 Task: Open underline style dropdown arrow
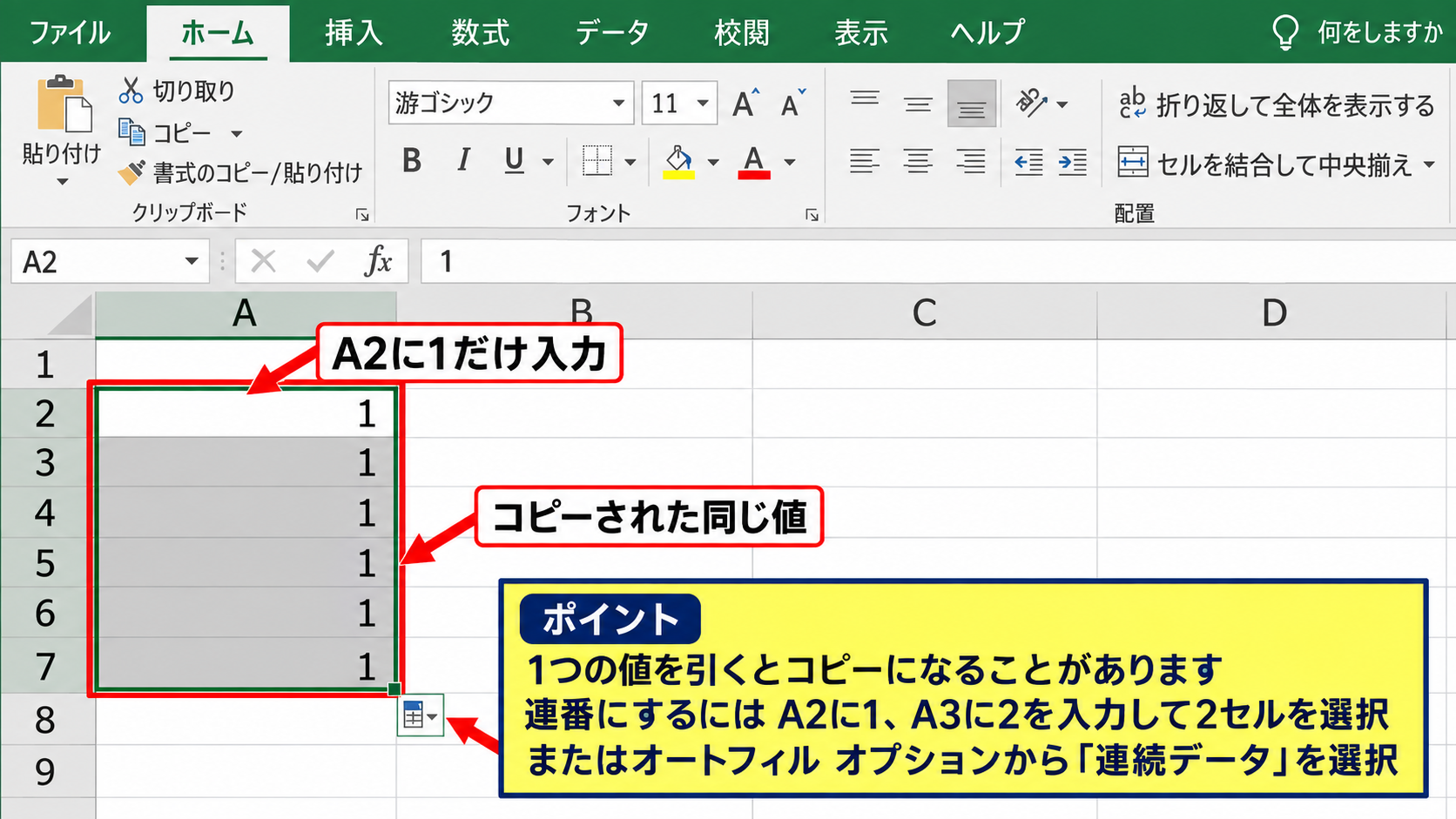548,162
